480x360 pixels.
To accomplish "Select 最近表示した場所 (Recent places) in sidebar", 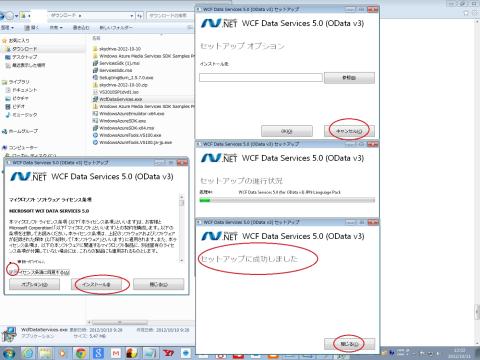I will [29, 65].
